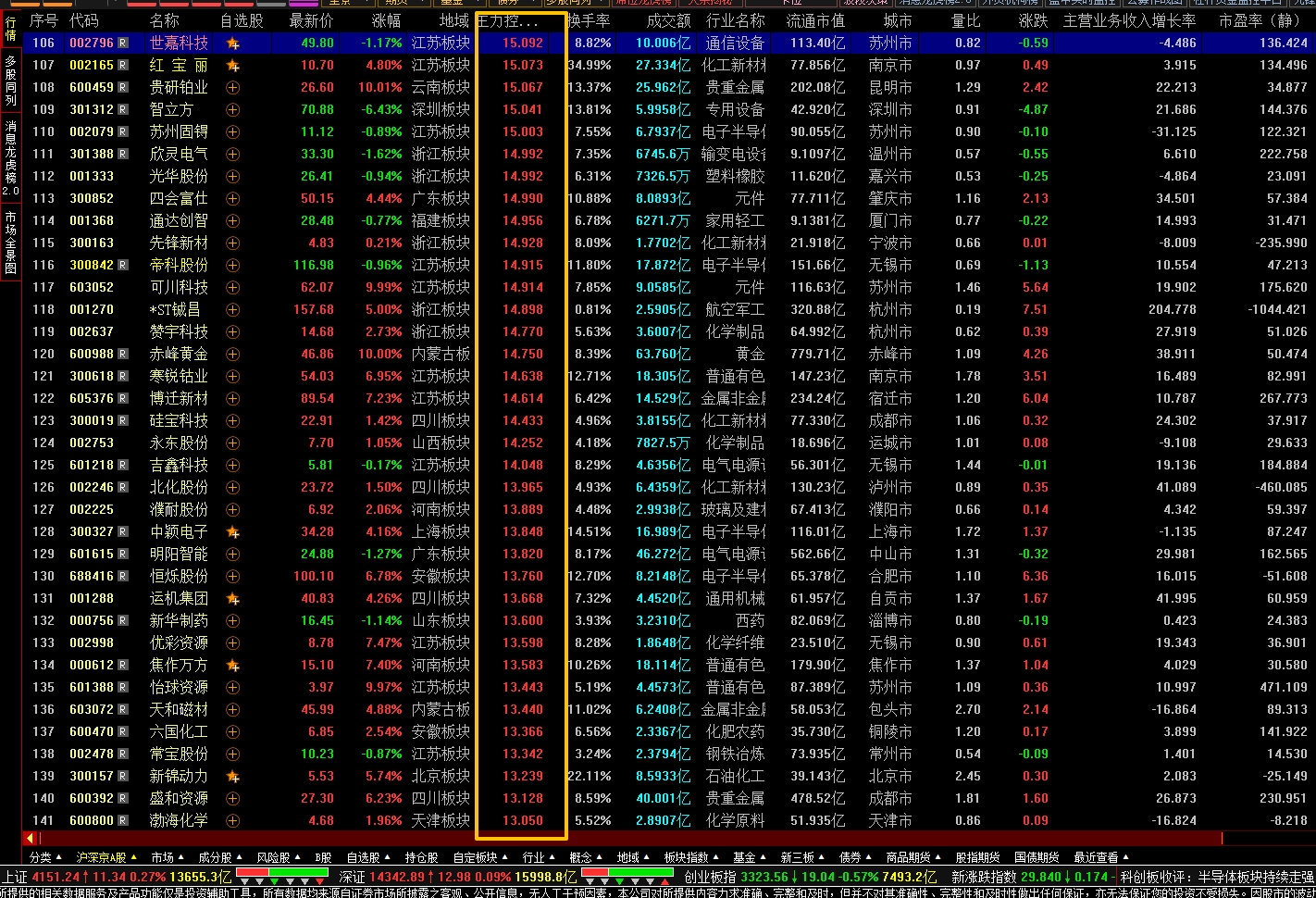
Task: Toggle the watchlist star for 运机集团
Action: click(232, 598)
